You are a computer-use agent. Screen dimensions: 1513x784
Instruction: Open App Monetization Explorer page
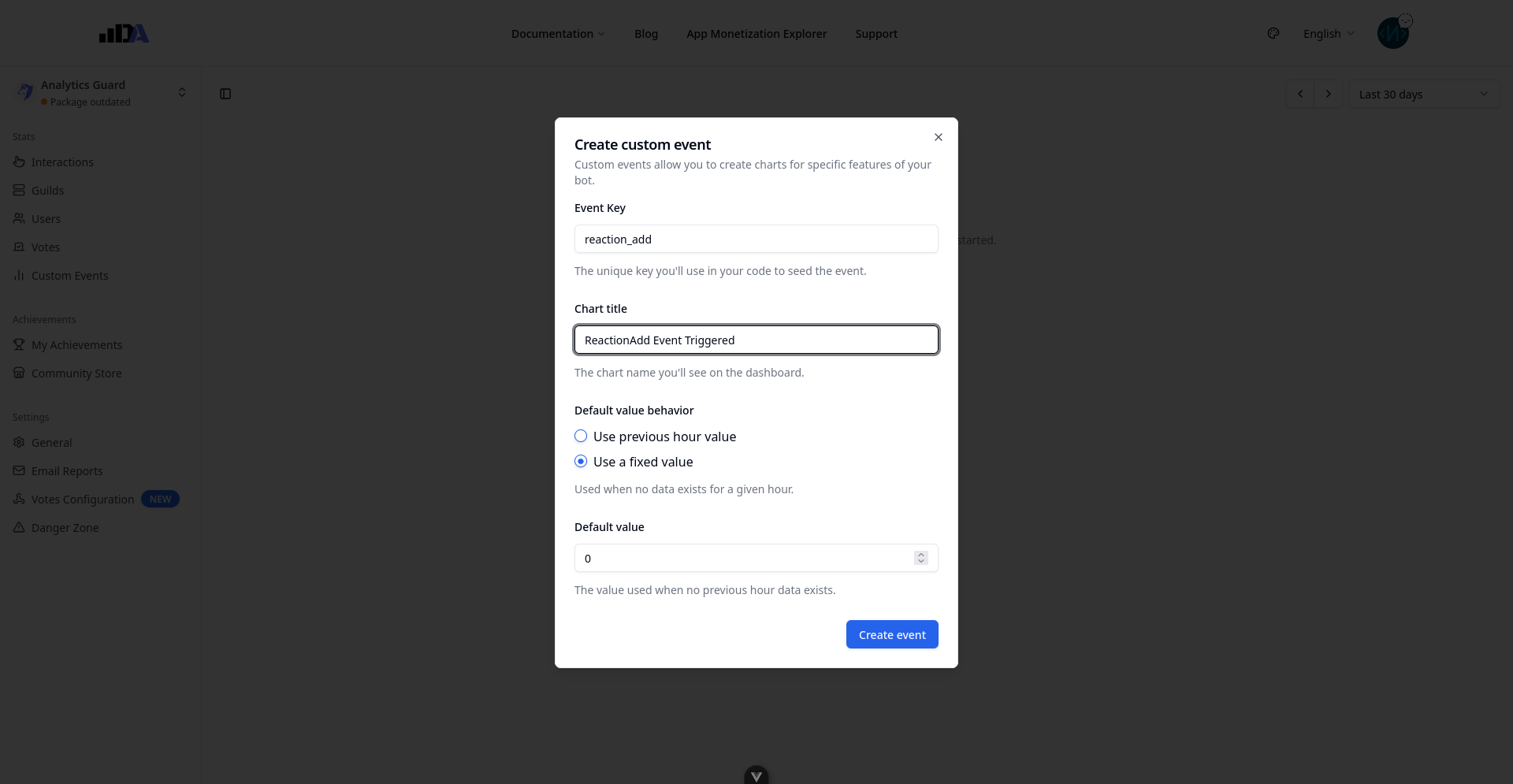click(x=756, y=34)
